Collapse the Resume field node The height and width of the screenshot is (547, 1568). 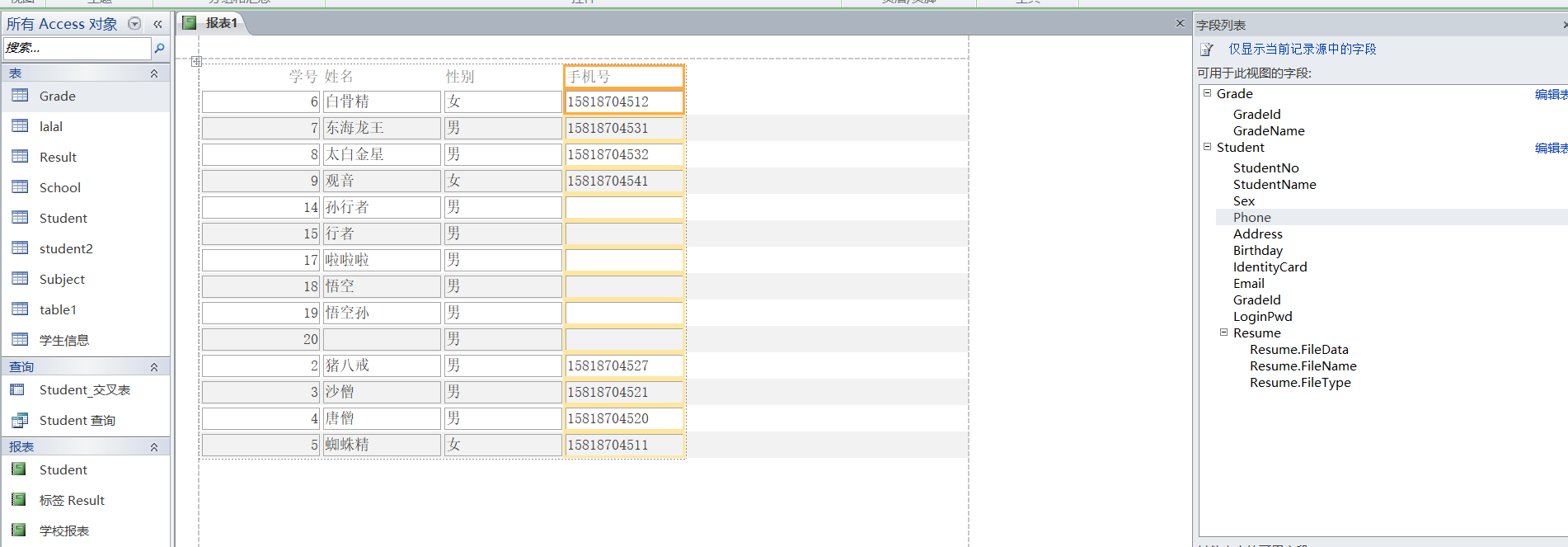pos(1223,332)
